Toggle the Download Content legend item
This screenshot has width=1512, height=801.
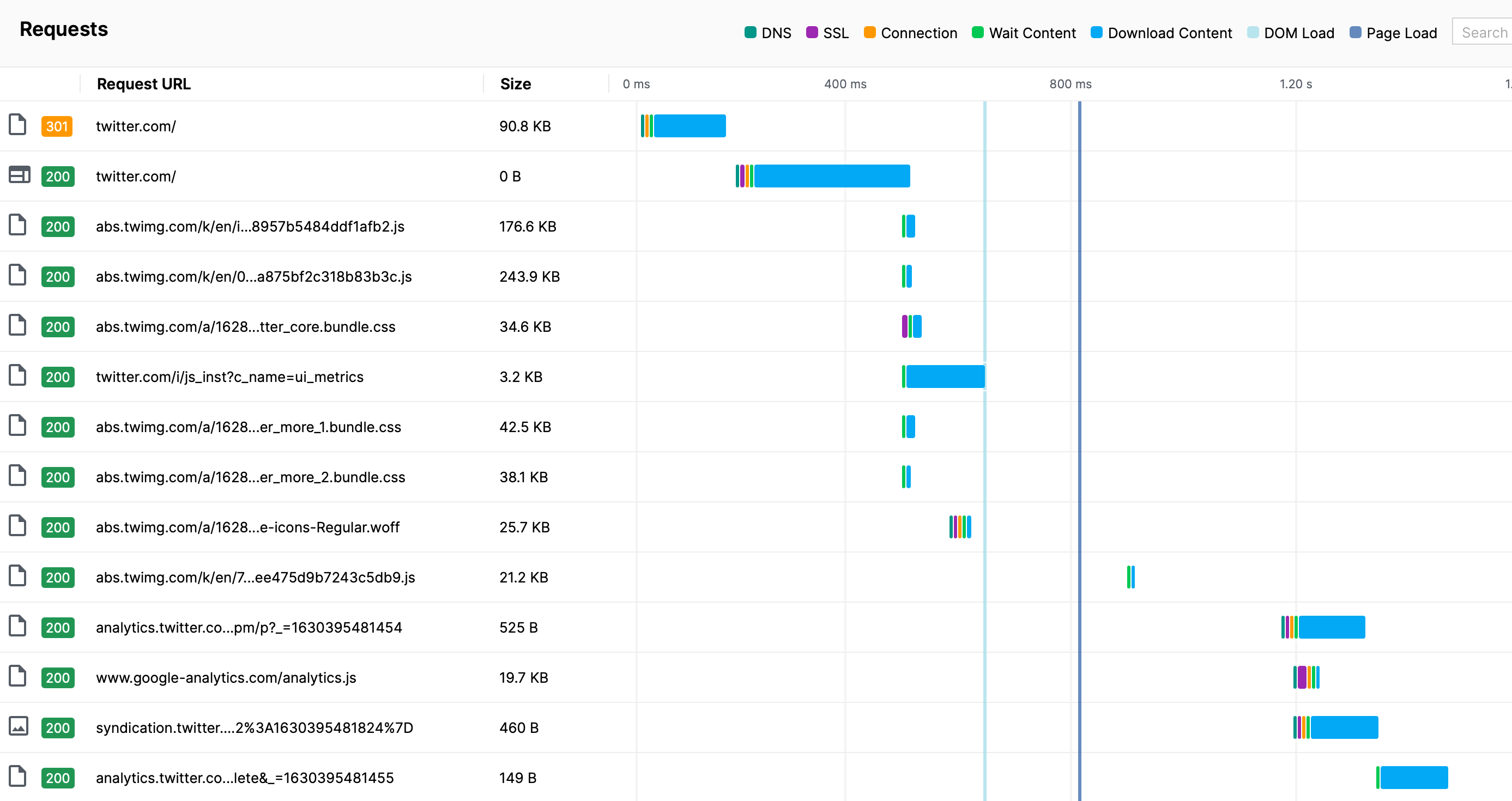tap(1161, 33)
